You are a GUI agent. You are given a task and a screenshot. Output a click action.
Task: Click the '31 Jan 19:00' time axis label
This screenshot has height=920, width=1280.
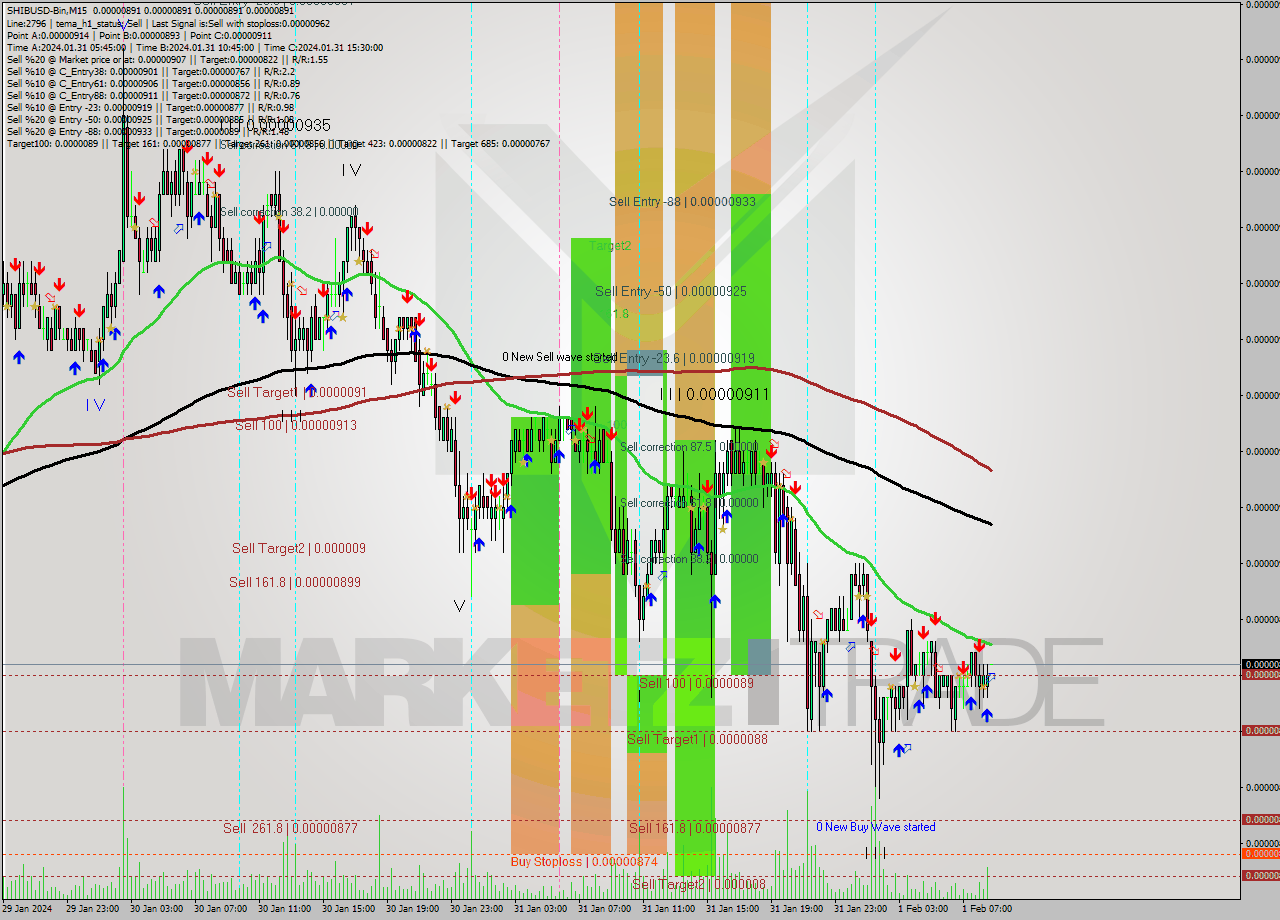click(x=796, y=909)
